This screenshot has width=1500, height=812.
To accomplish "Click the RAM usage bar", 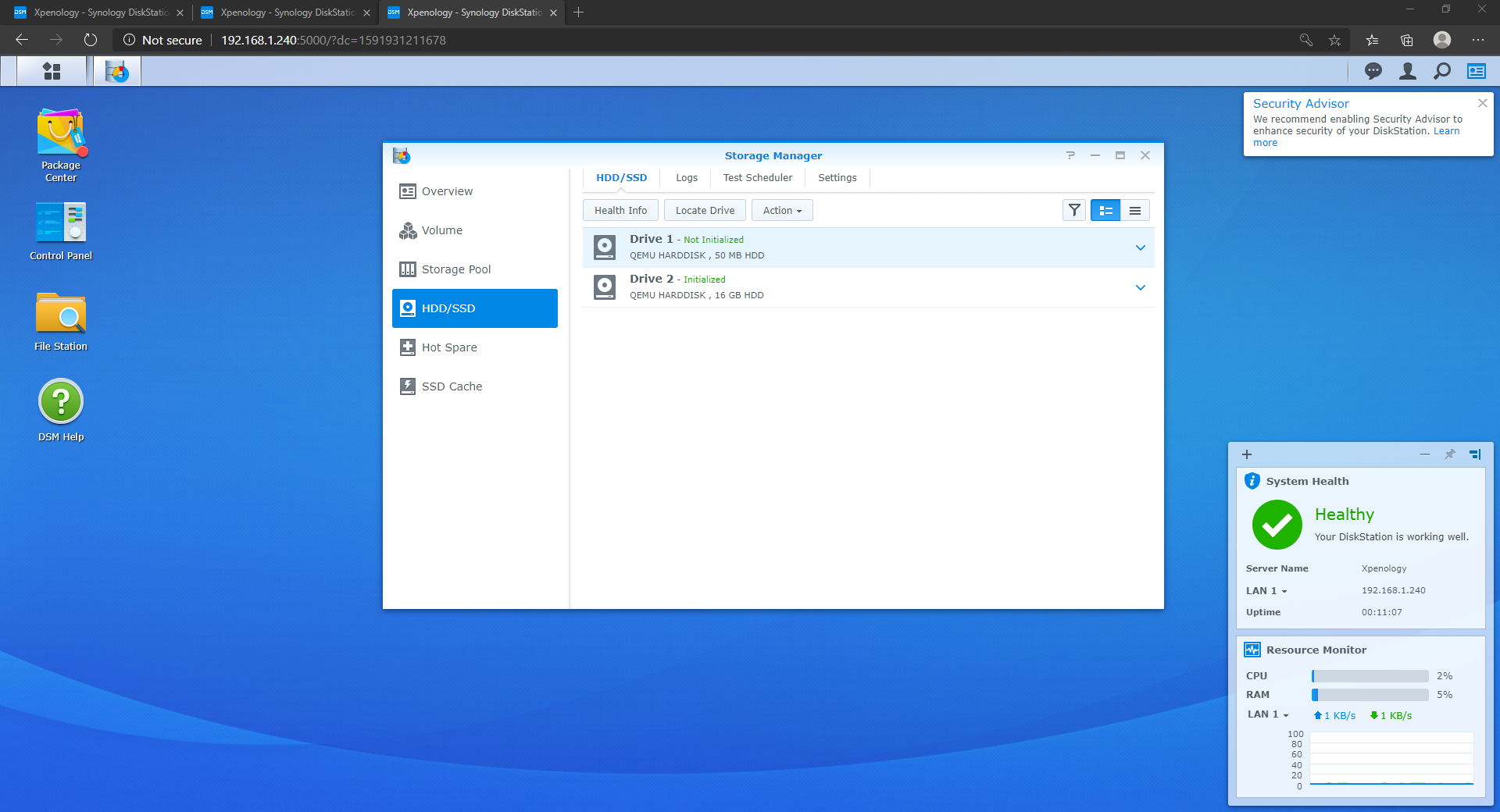I will 1370,695.
